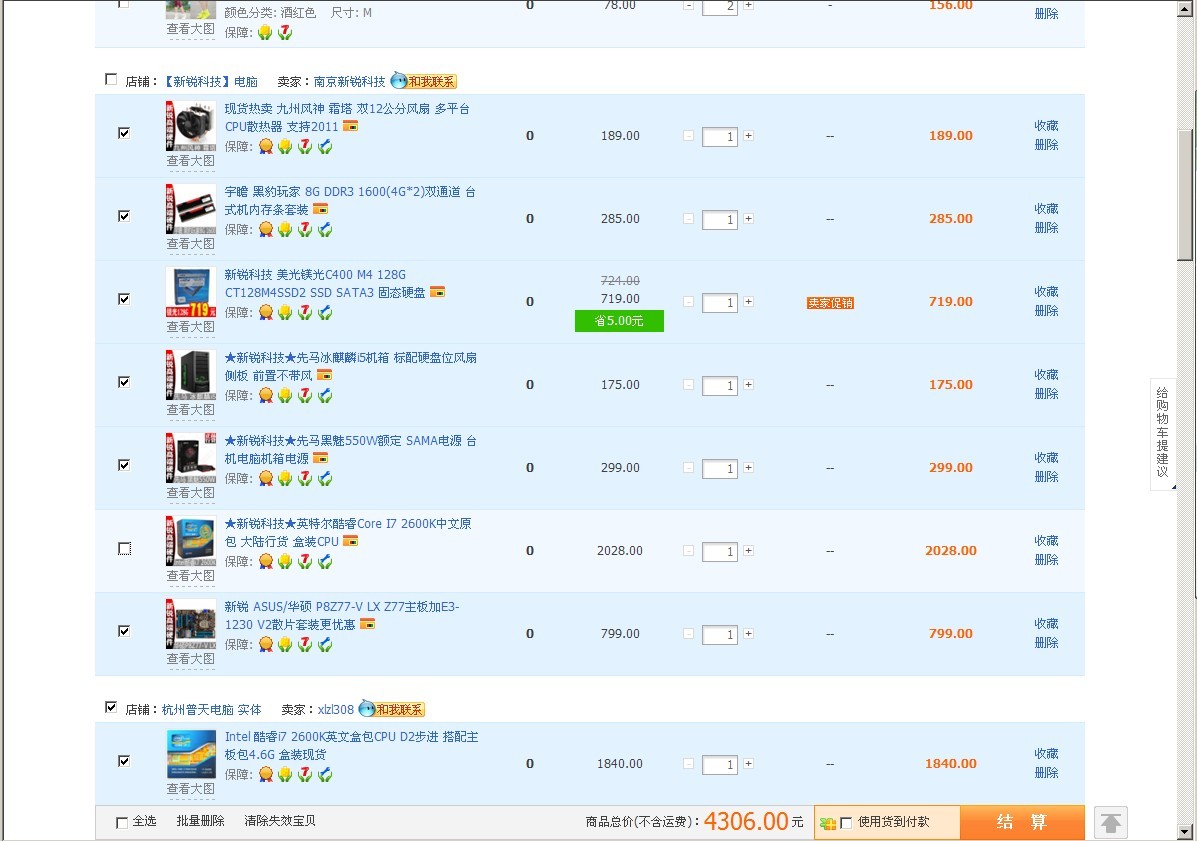Click the gold medal guarantee icon for 九州风神 cooler
Image resolution: width=1197 pixels, height=841 pixels.
tap(266, 147)
